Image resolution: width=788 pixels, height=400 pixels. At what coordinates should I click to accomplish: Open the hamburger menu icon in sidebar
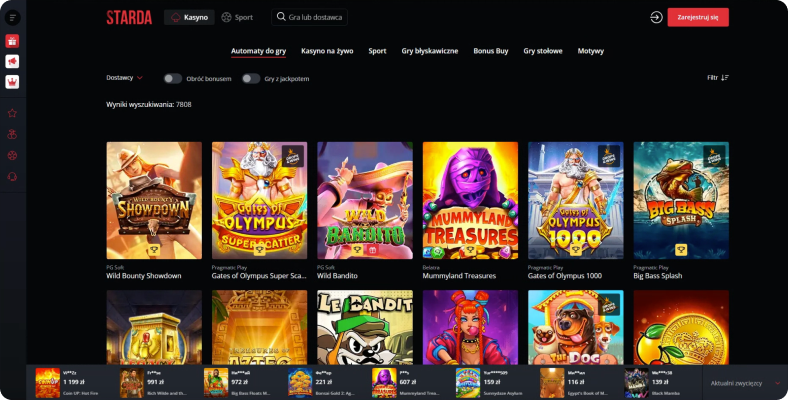[x=13, y=18]
